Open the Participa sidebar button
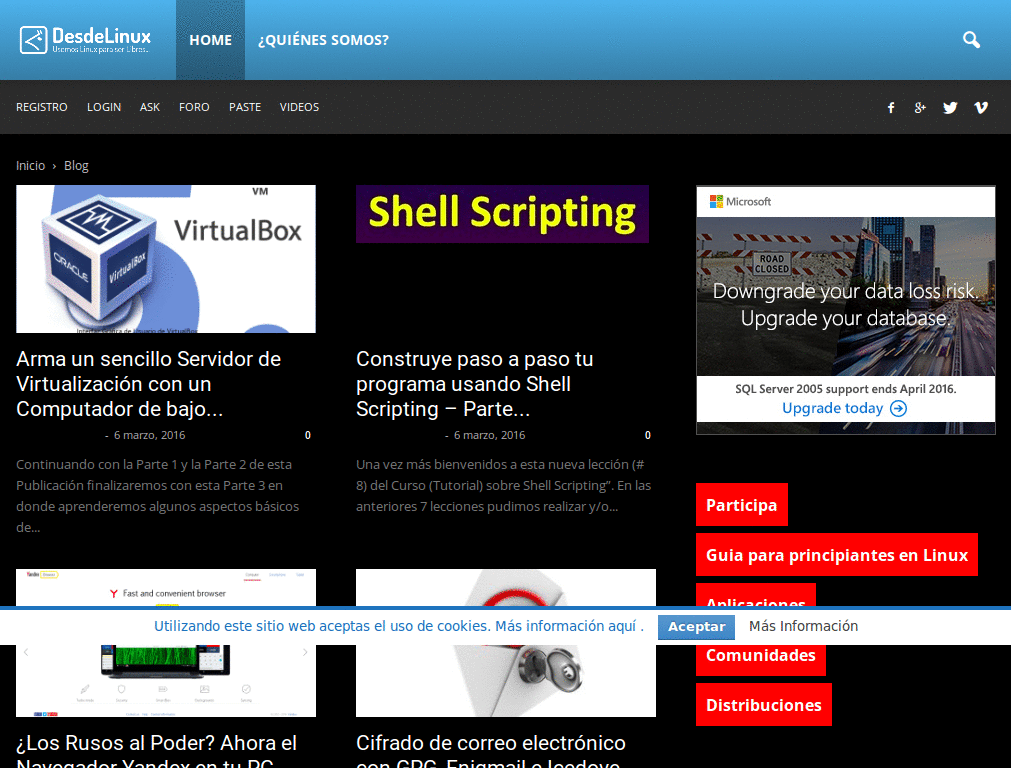This screenshot has height=768, width=1024. (742, 505)
